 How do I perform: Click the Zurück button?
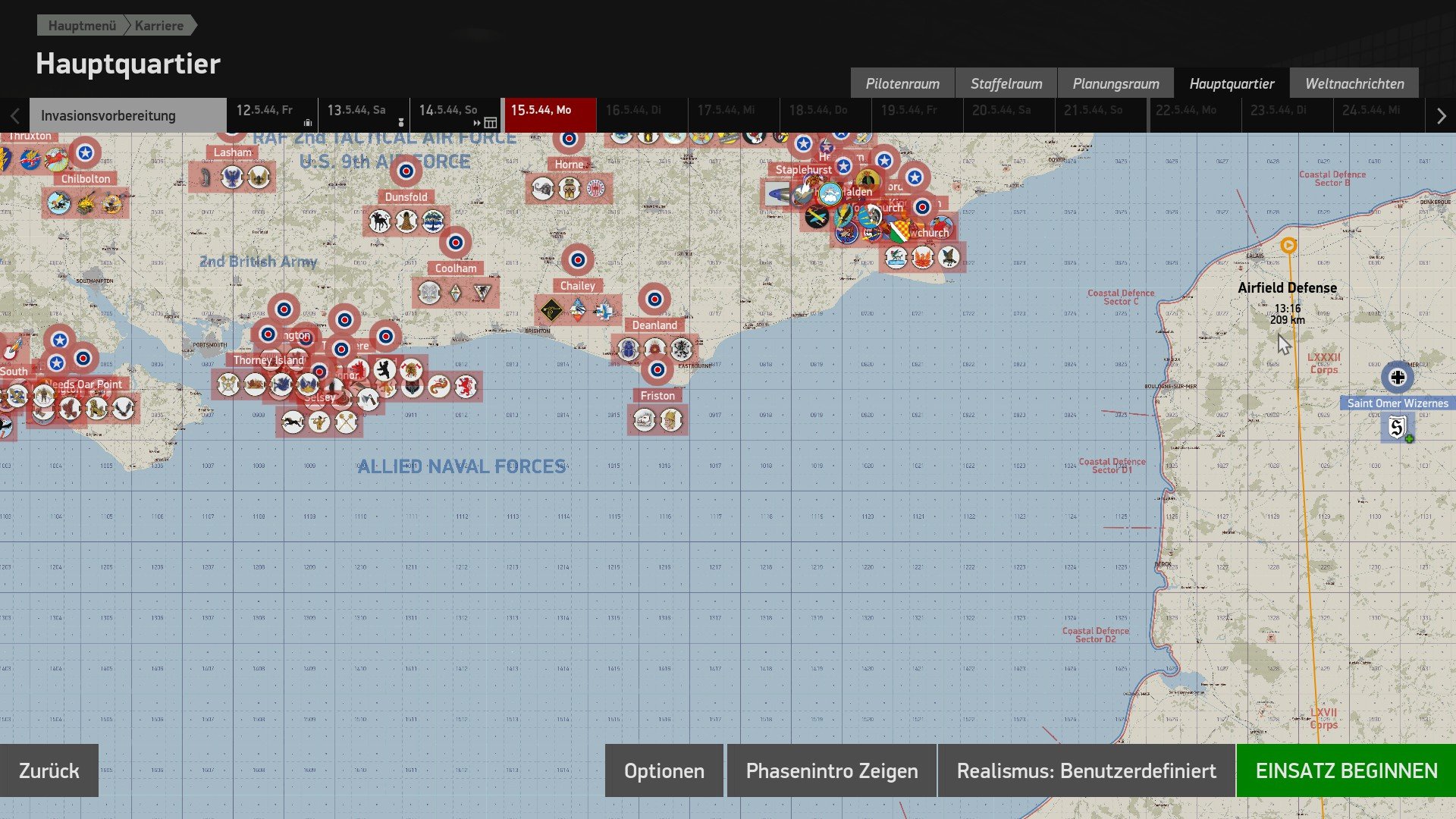[49, 770]
